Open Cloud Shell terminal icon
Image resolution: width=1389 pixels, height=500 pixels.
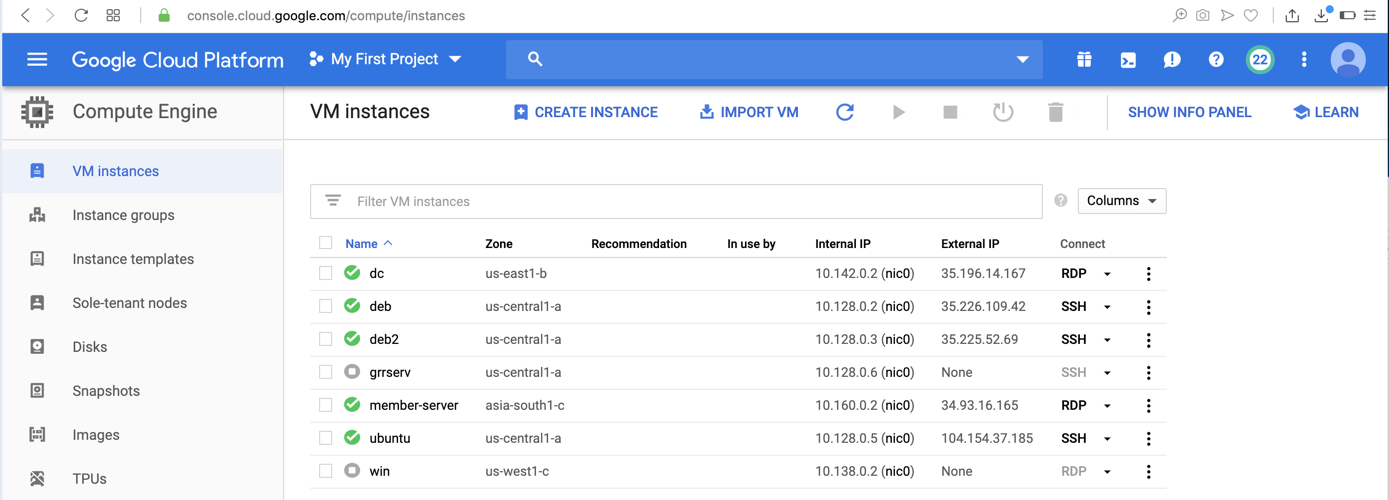coord(1128,60)
